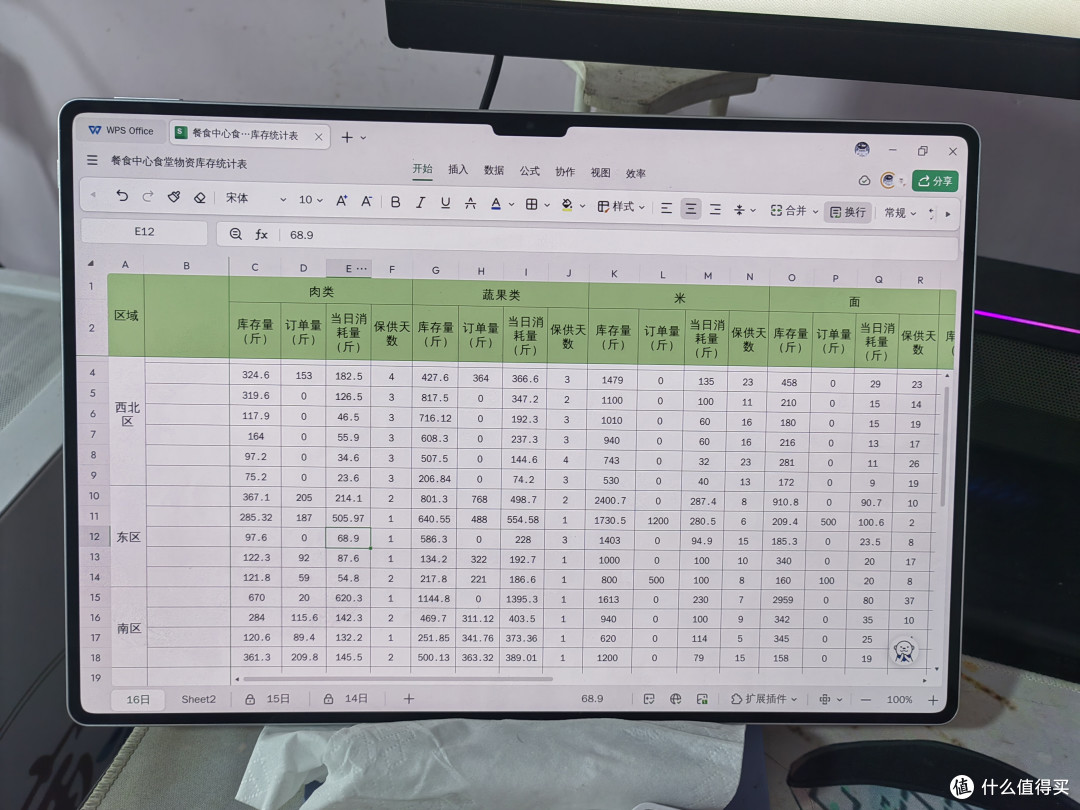
Task: Apply fill color bucket
Action: [568, 205]
